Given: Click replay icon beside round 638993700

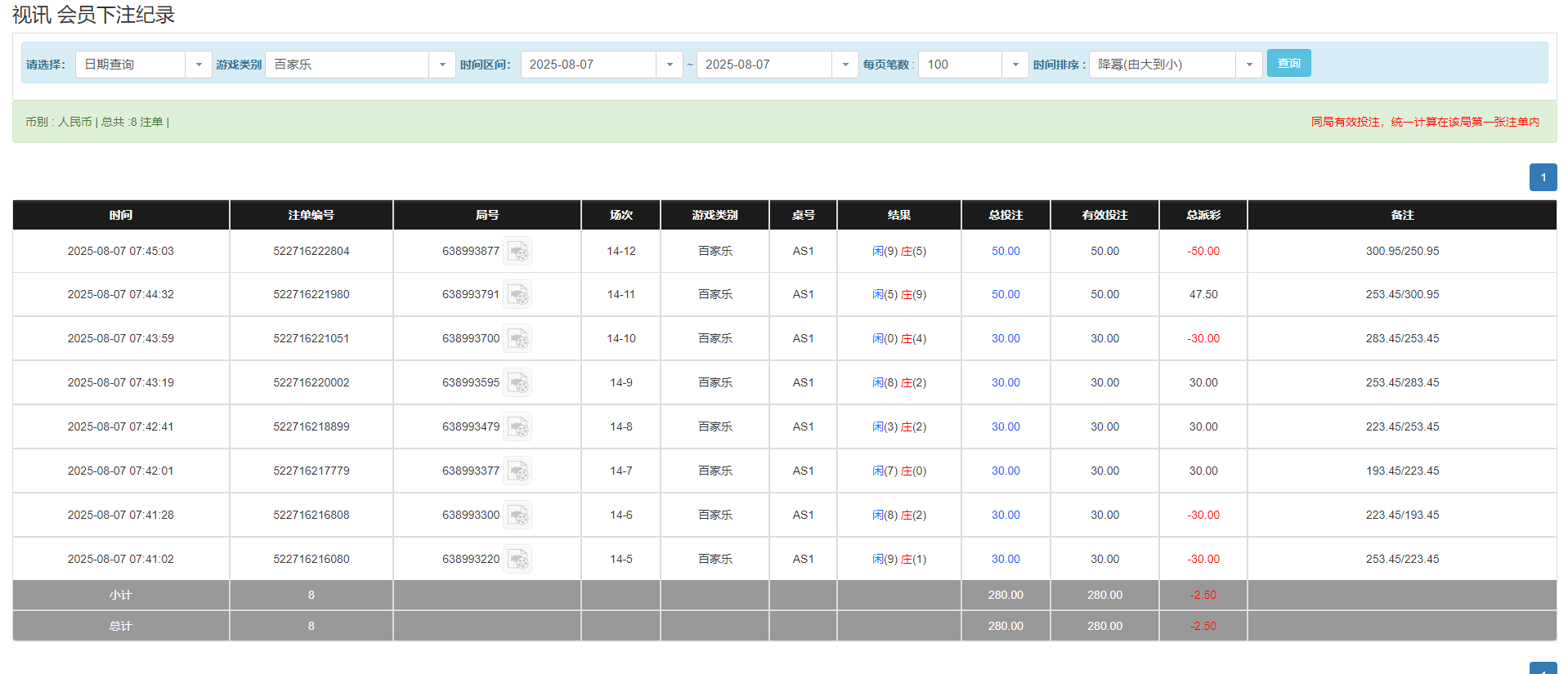Looking at the screenshot, I should point(517,339).
